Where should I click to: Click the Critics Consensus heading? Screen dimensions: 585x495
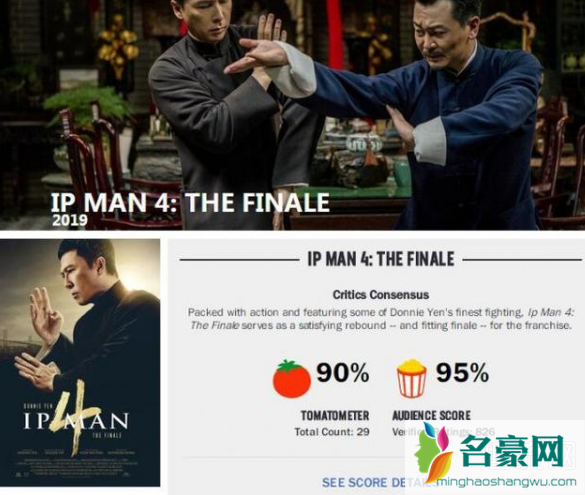[381, 295]
